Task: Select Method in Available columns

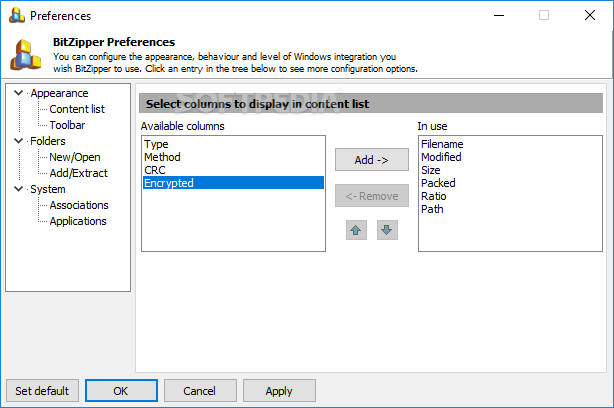Action: pyautogui.click(x=233, y=157)
